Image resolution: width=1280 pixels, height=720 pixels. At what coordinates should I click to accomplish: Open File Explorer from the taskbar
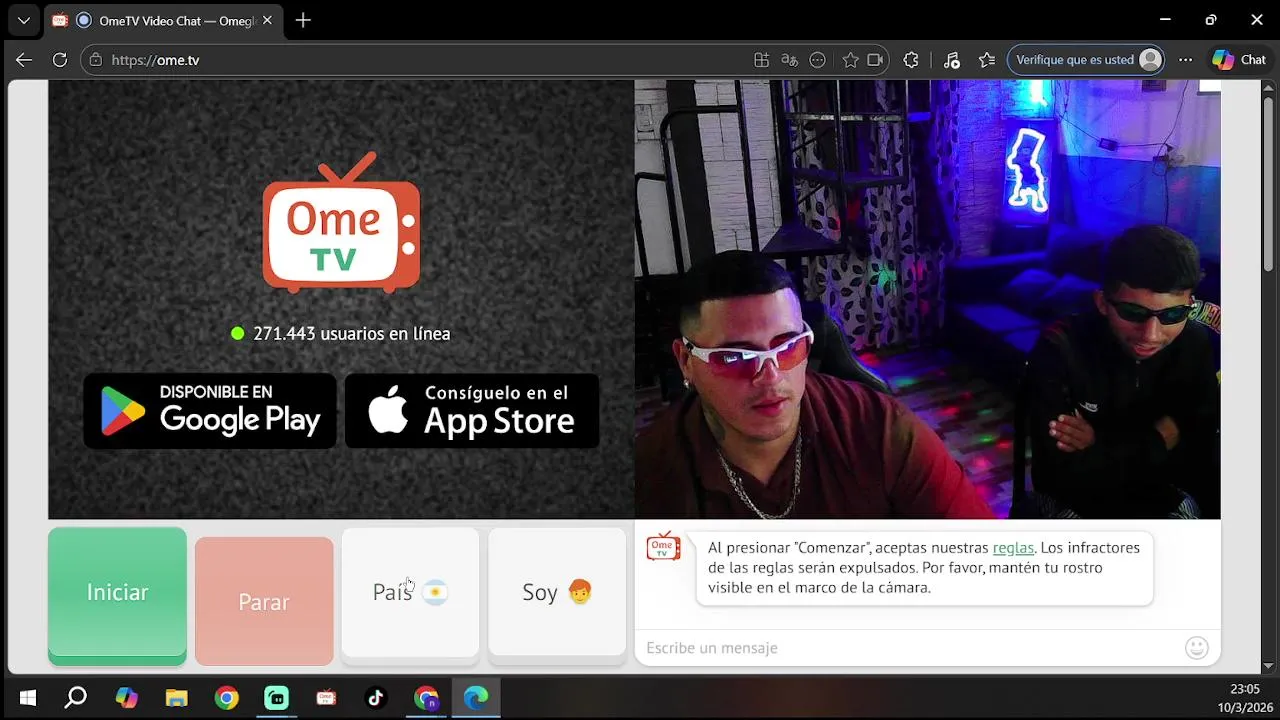pos(176,698)
